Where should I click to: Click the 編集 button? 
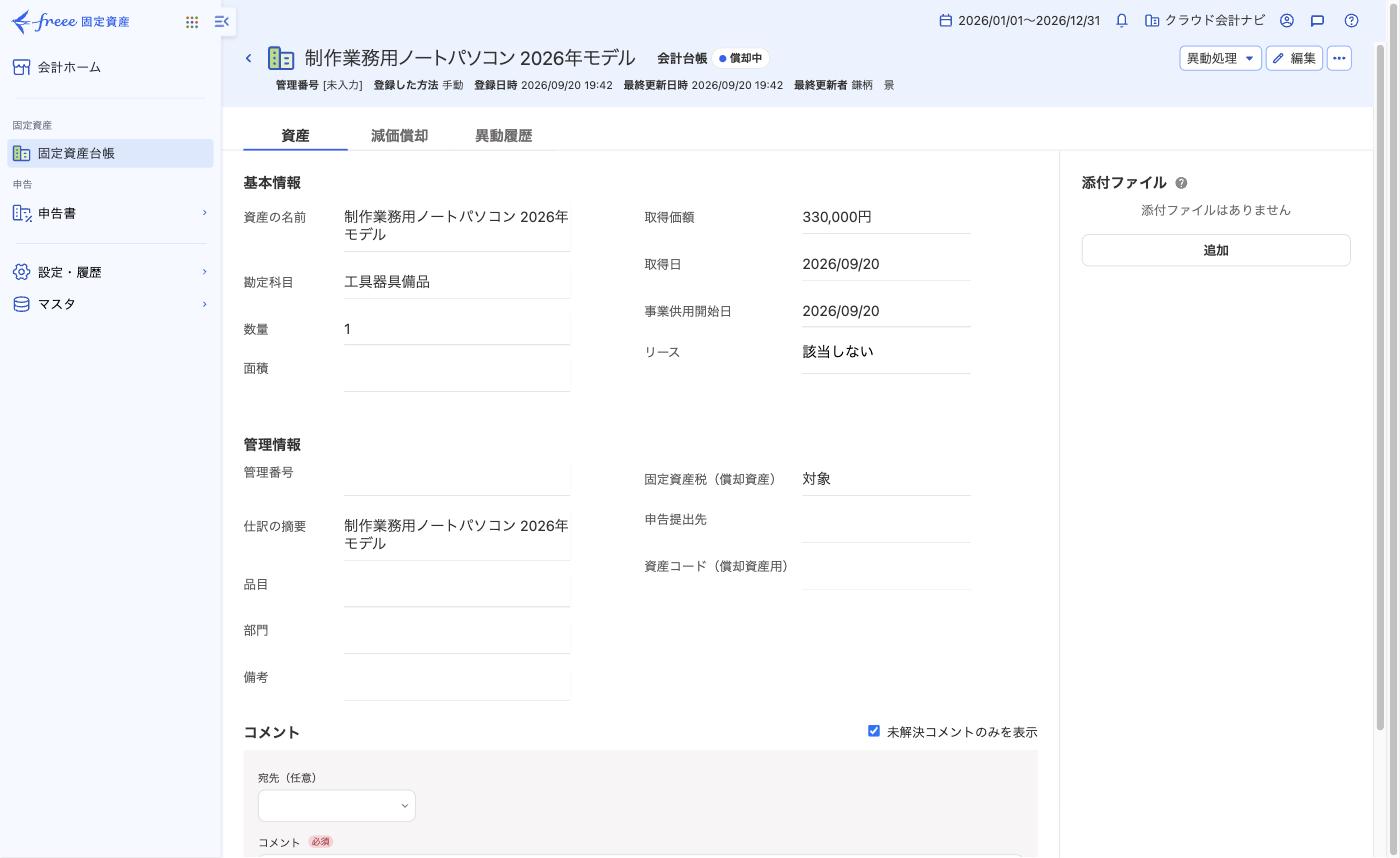tap(1294, 58)
